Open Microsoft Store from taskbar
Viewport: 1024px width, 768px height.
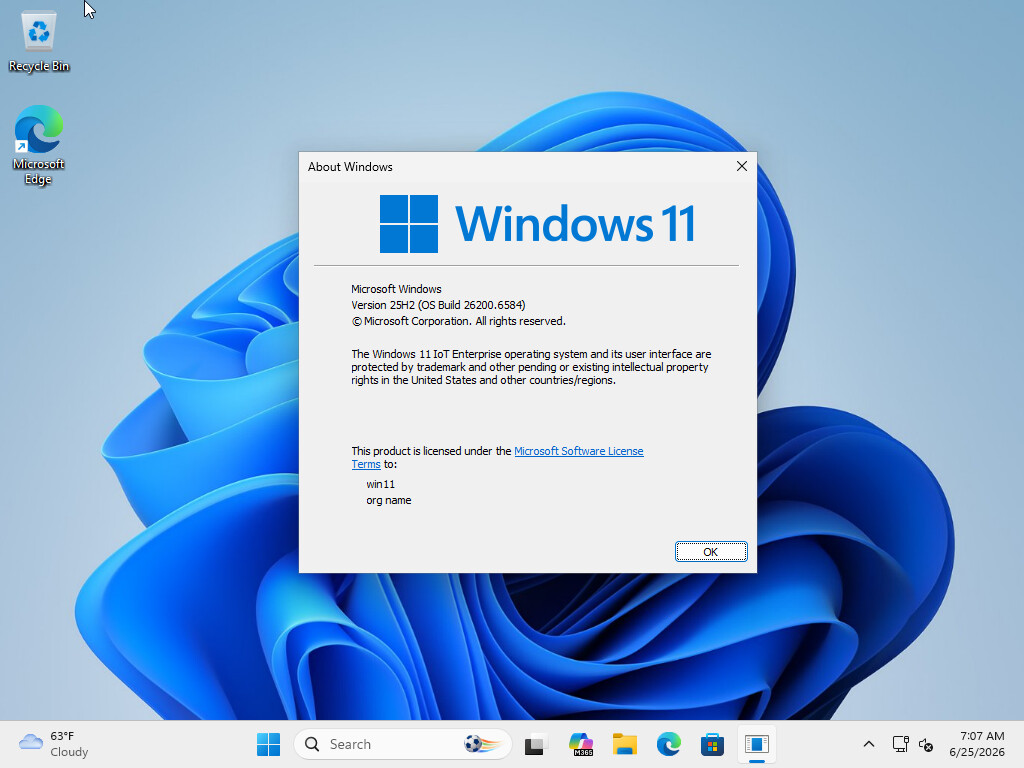(x=712, y=744)
